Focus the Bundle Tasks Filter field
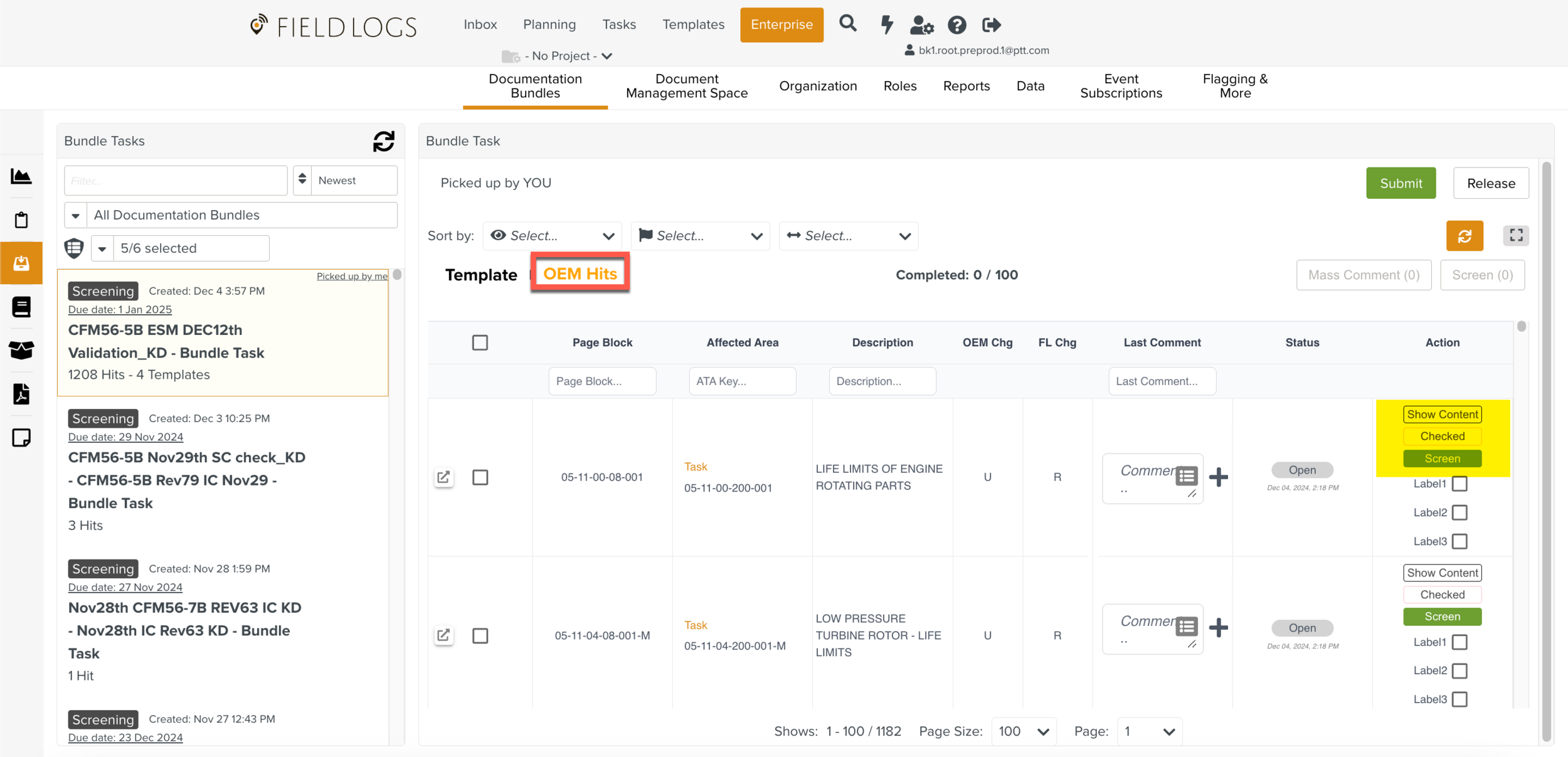The image size is (1568, 757). (176, 181)
